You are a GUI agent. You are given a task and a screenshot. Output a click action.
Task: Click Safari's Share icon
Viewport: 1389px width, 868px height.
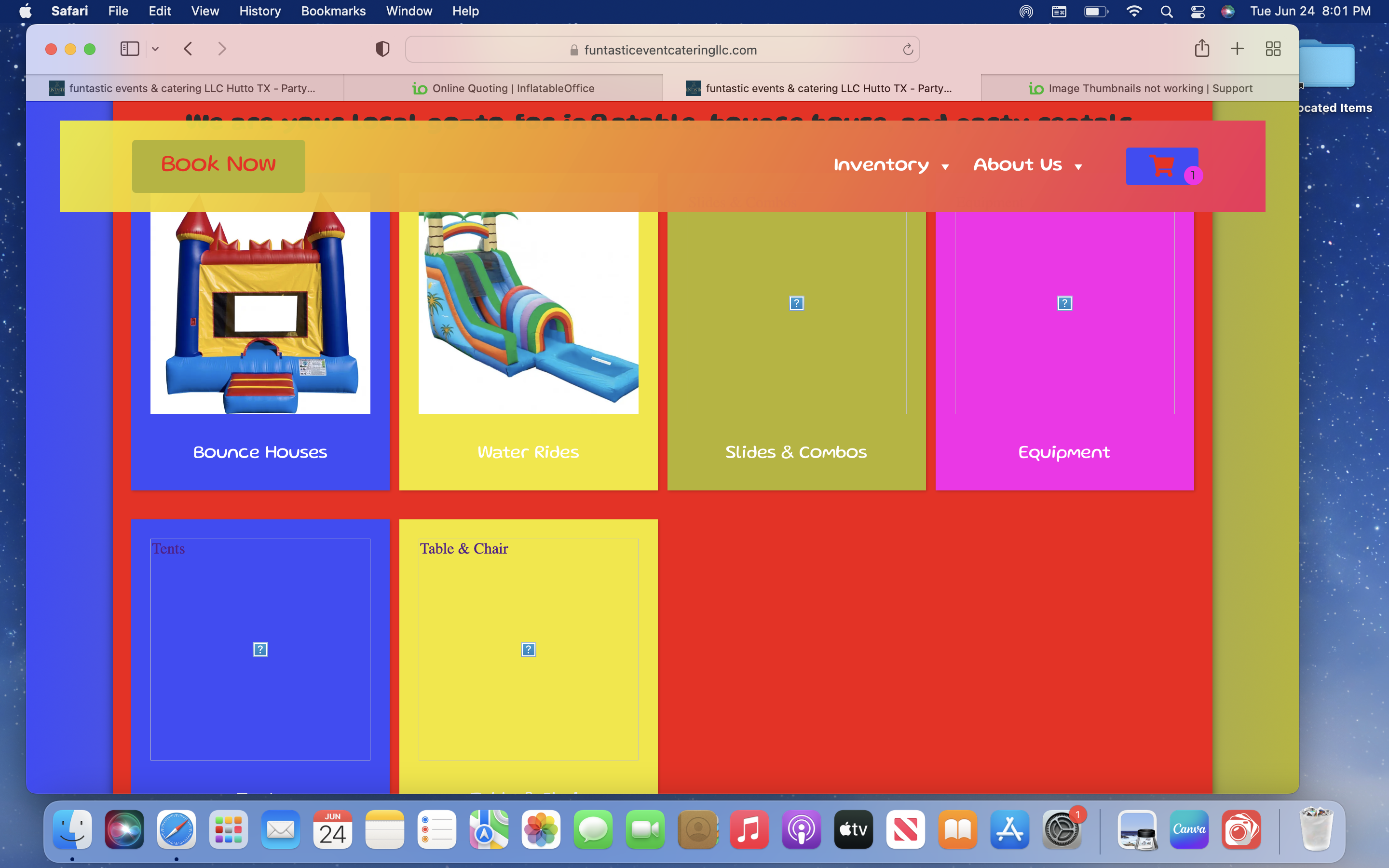1201,49
